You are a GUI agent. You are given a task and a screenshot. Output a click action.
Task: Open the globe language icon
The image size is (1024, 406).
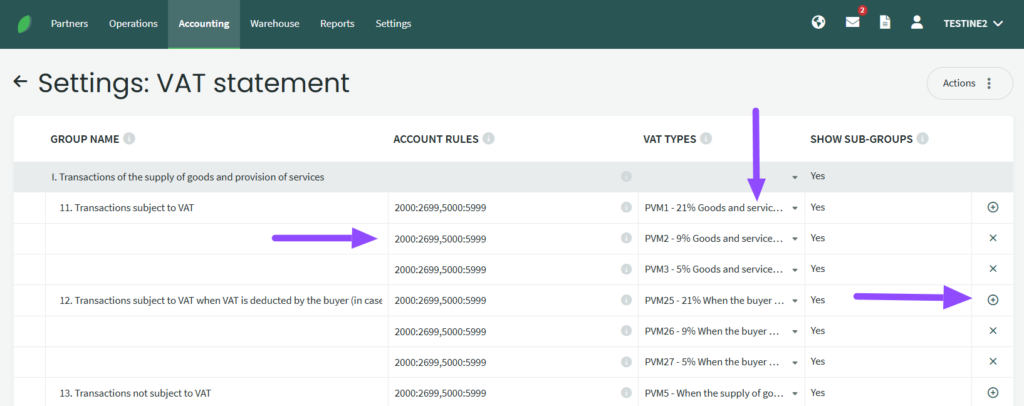pos(818,23)
